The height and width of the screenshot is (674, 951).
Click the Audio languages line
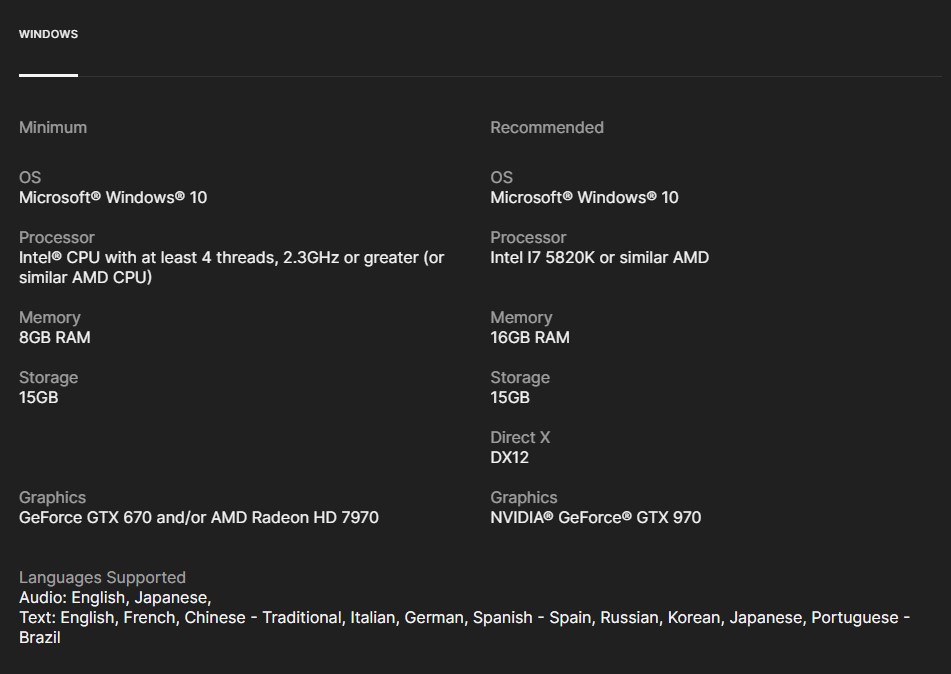coord(115,597)
